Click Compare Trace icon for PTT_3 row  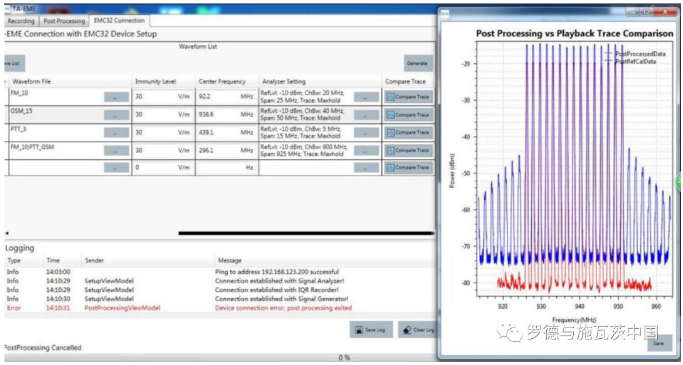pos(390,132)
